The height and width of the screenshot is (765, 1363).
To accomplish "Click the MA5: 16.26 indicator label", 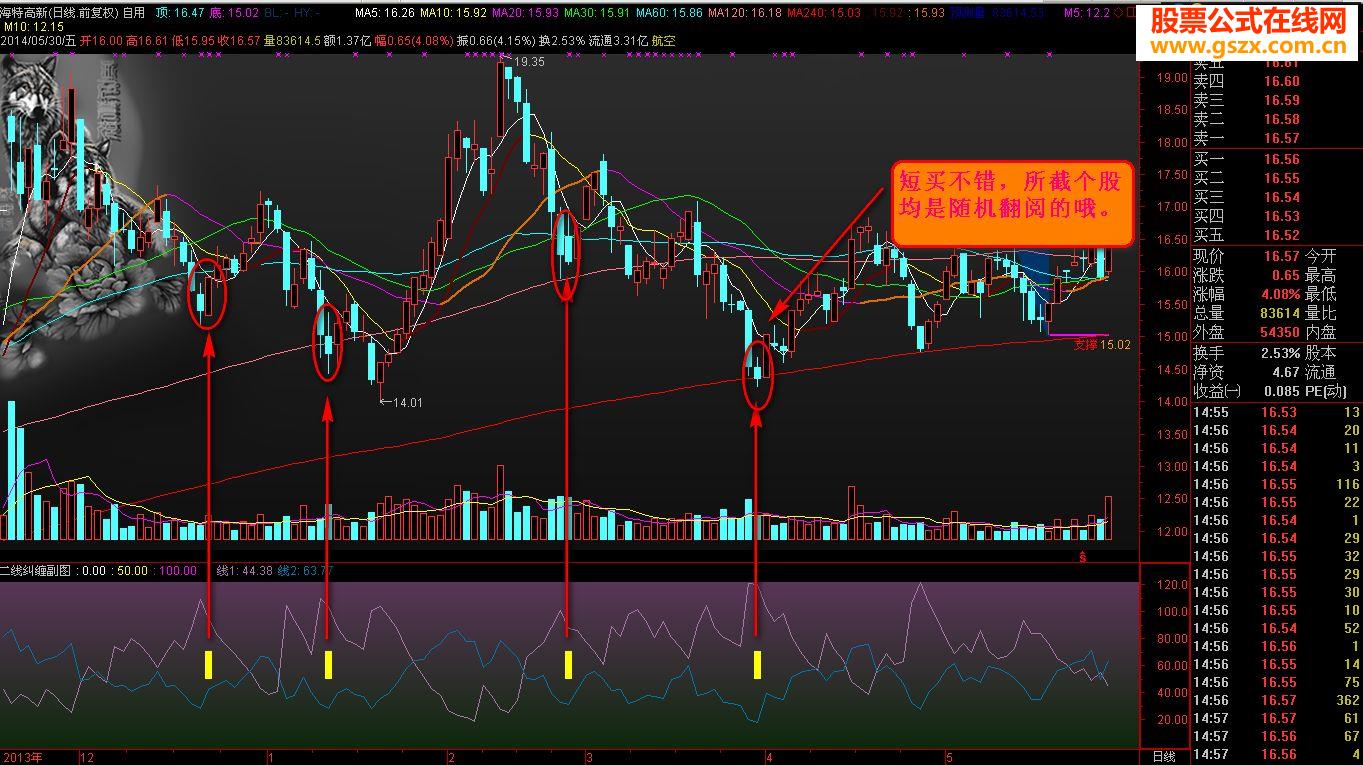I will (x=385, y=13).
